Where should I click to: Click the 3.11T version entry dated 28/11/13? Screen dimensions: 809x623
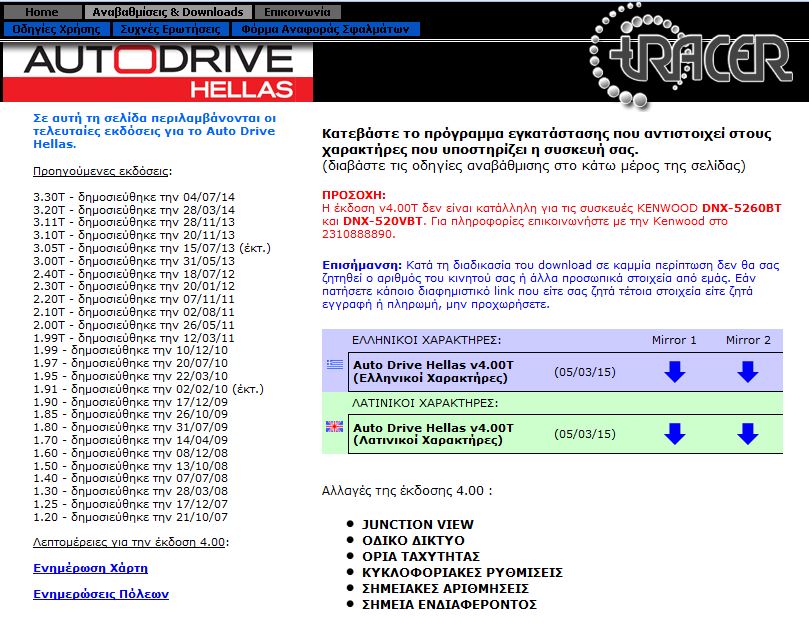134,222
